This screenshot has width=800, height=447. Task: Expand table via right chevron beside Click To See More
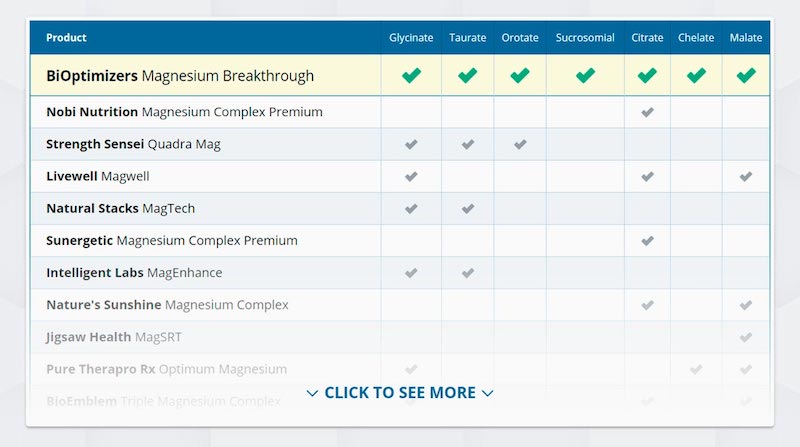[488, 393]
